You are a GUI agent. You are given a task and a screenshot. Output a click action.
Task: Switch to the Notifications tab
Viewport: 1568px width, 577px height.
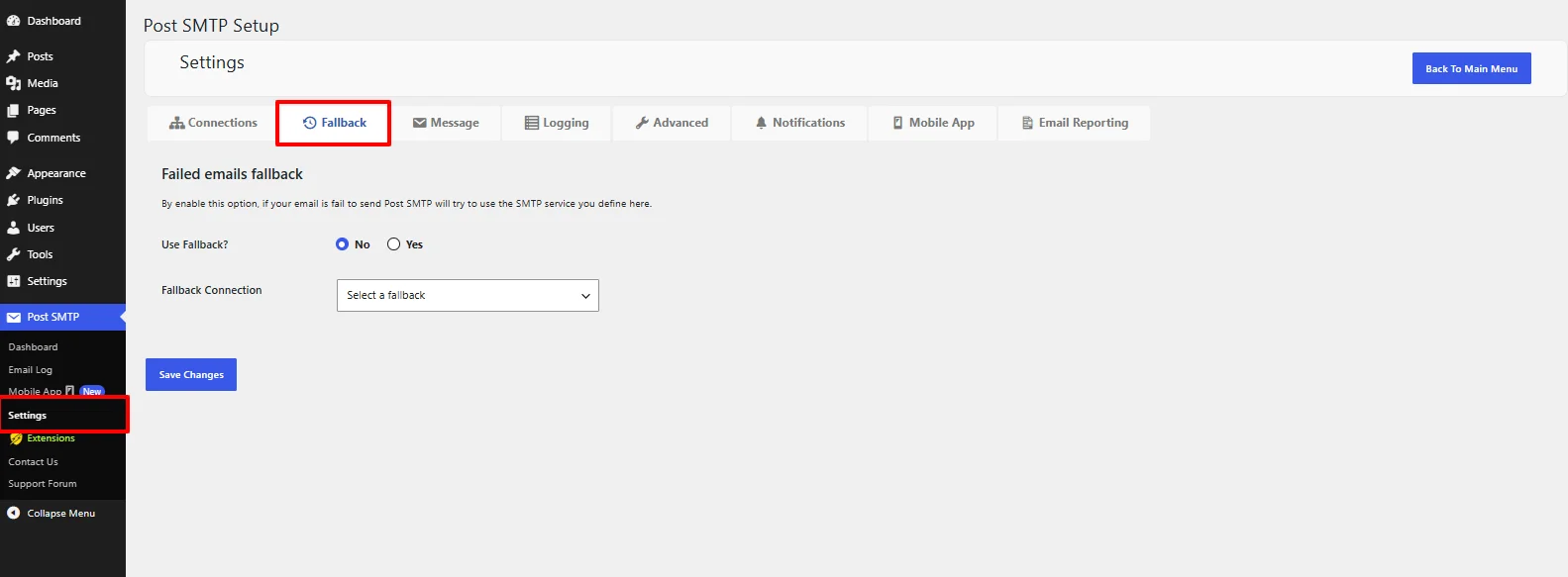click(x=799, y=123)
